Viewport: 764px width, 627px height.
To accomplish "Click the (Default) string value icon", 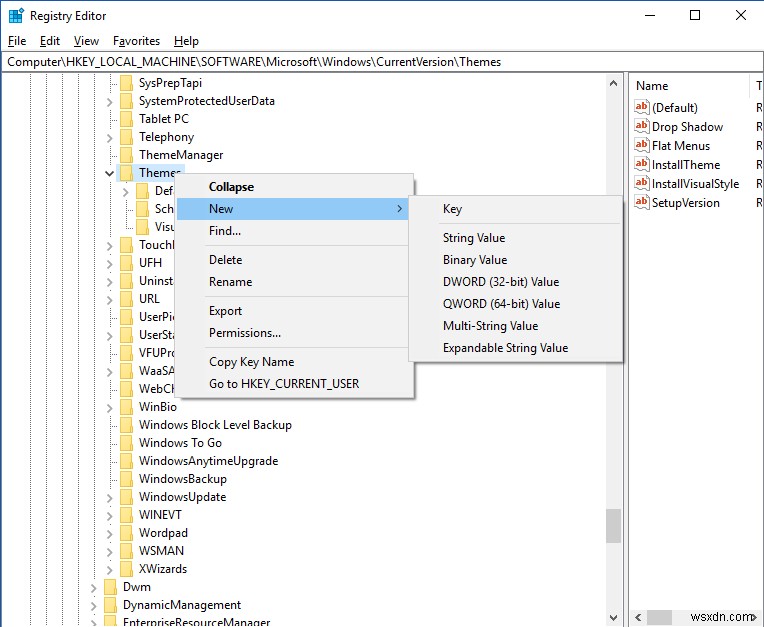I will 642,107.
